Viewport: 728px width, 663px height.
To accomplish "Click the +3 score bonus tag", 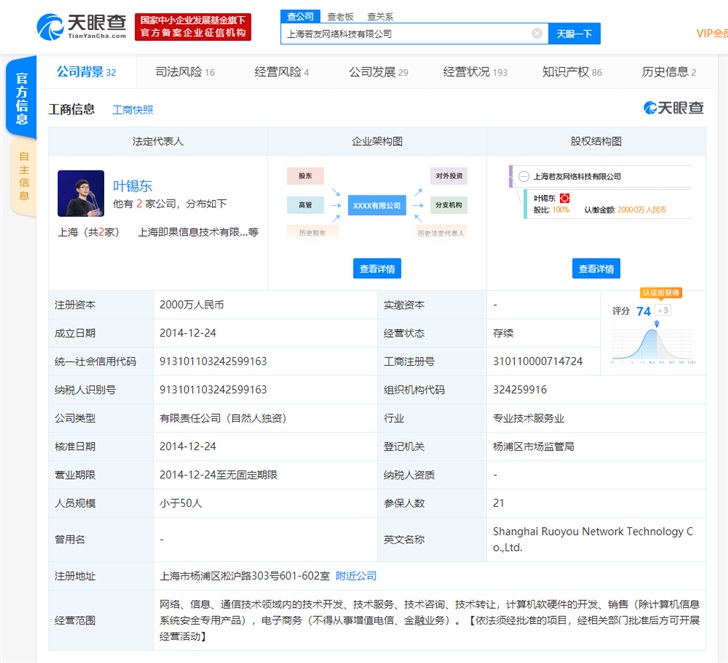I will 663,310.
